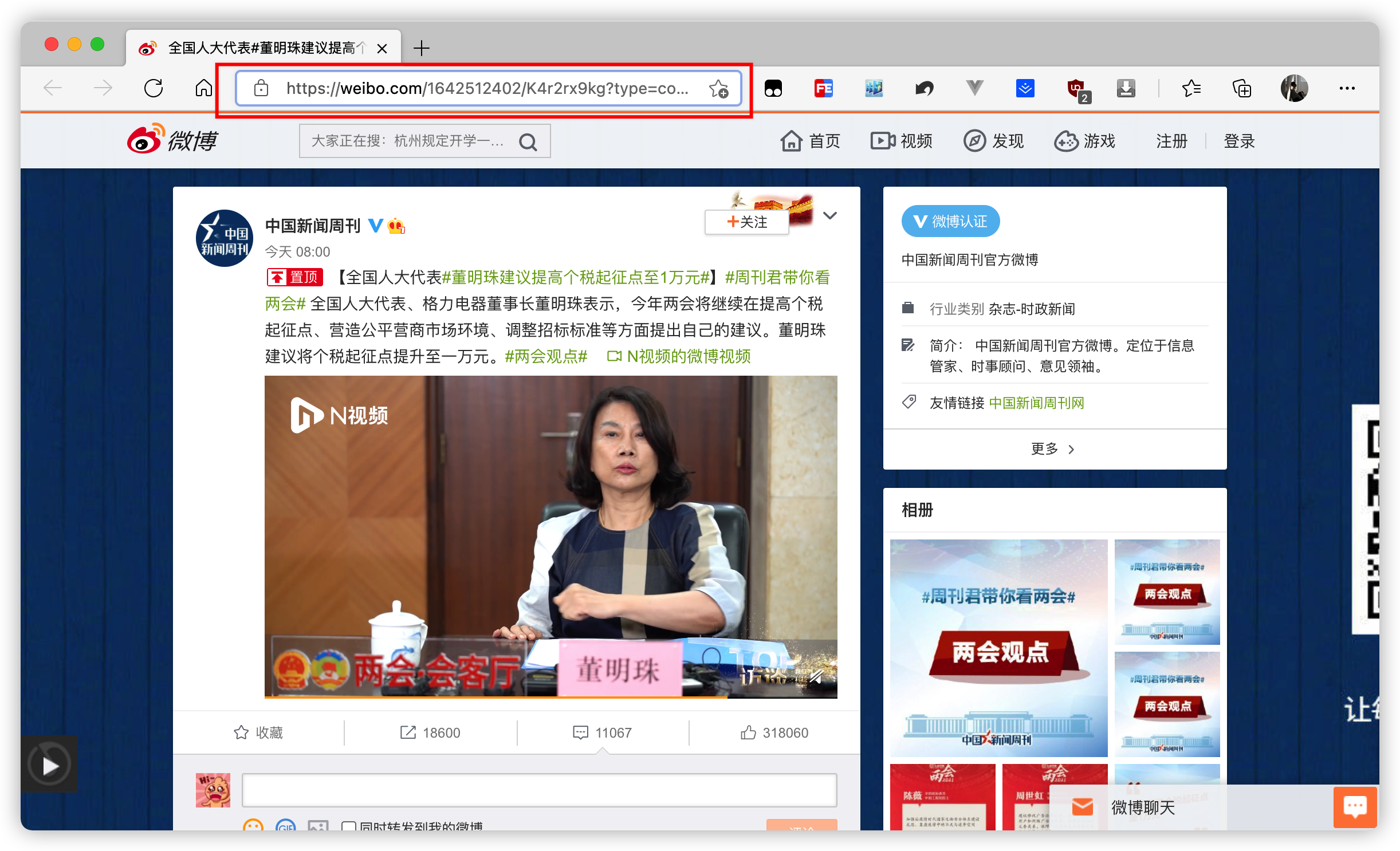Viewport: 1400px width, 851px height.
Task: Go to the 视频 navigation item
Action: tap(902, 141)
